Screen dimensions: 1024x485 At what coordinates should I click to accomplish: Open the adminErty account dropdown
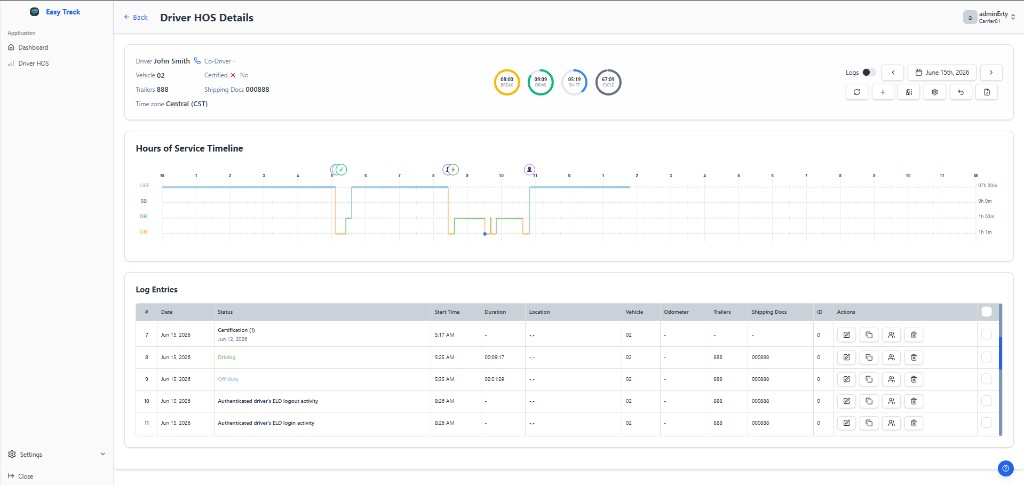tap(989, 18)
